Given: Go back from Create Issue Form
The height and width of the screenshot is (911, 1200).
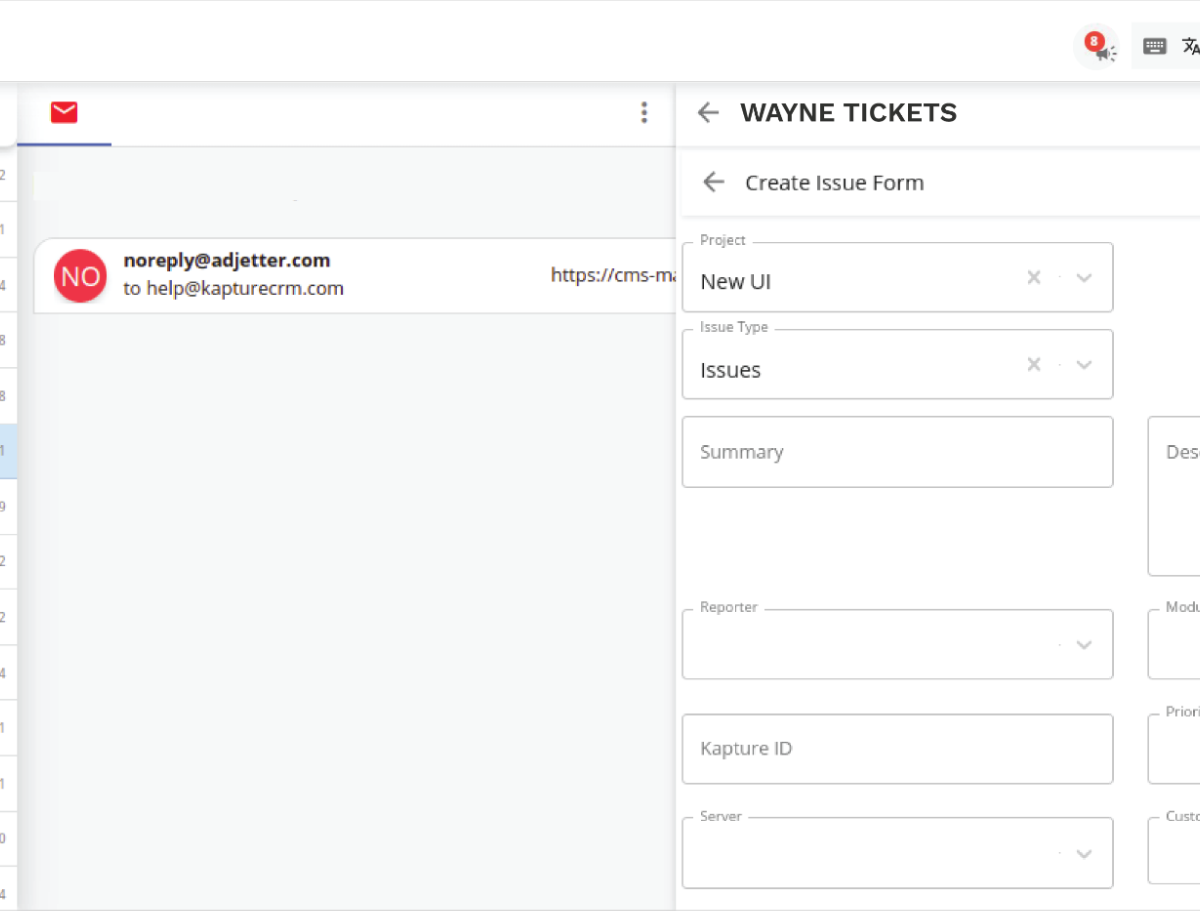Looking at the screenshot, I should coord(713,182).
